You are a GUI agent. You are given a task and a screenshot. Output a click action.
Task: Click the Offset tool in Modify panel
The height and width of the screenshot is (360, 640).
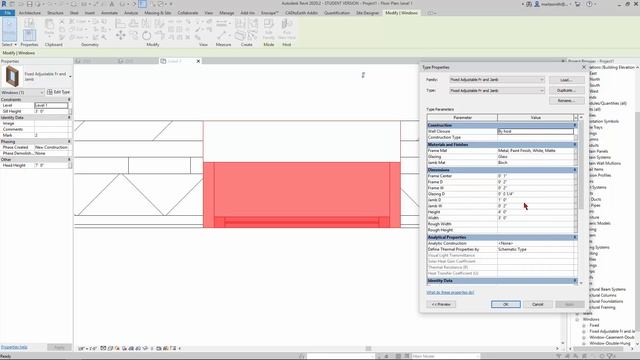click(x=133, y=24)
